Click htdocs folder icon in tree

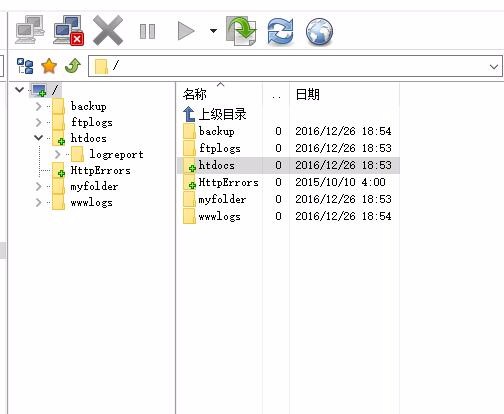(x=59, y=138)
